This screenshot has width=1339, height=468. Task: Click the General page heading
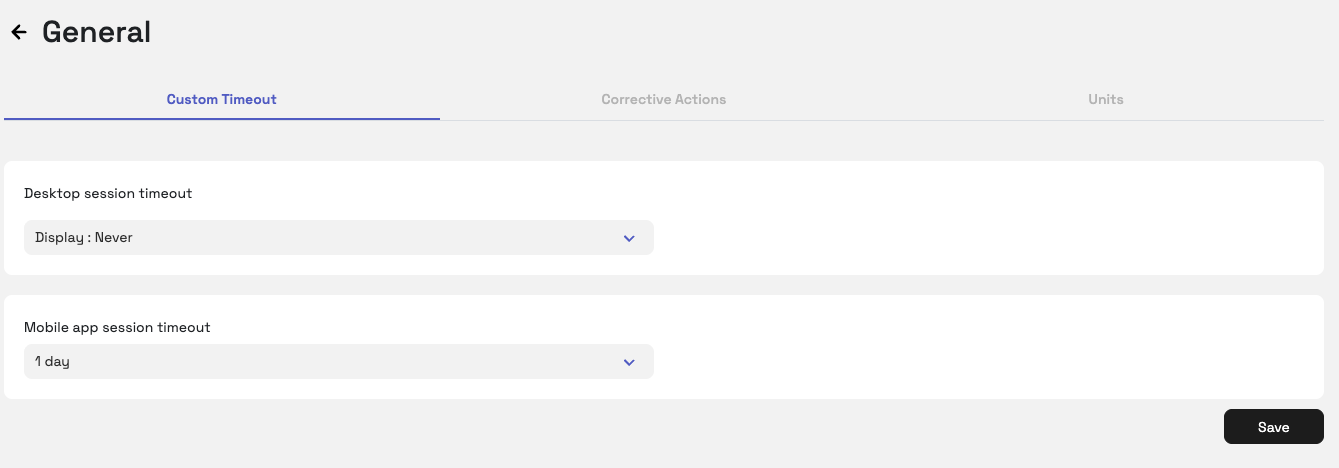tap(96, 32)
